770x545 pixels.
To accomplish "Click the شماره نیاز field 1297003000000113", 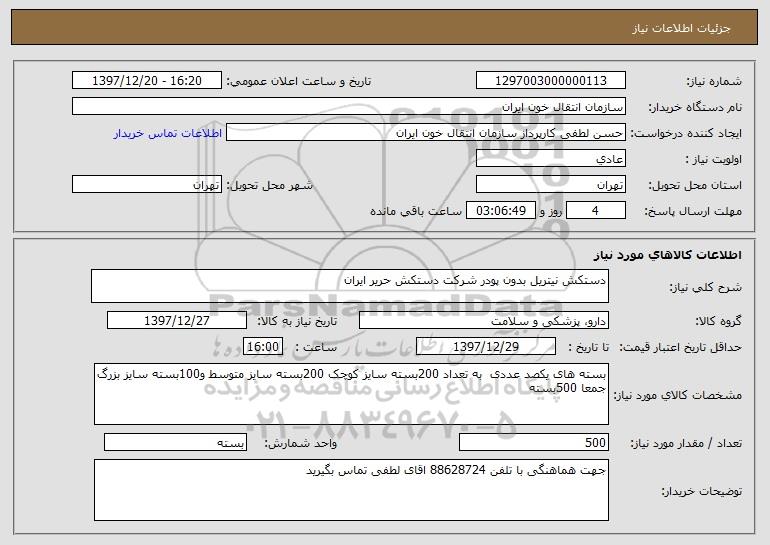I will point(550,81).
